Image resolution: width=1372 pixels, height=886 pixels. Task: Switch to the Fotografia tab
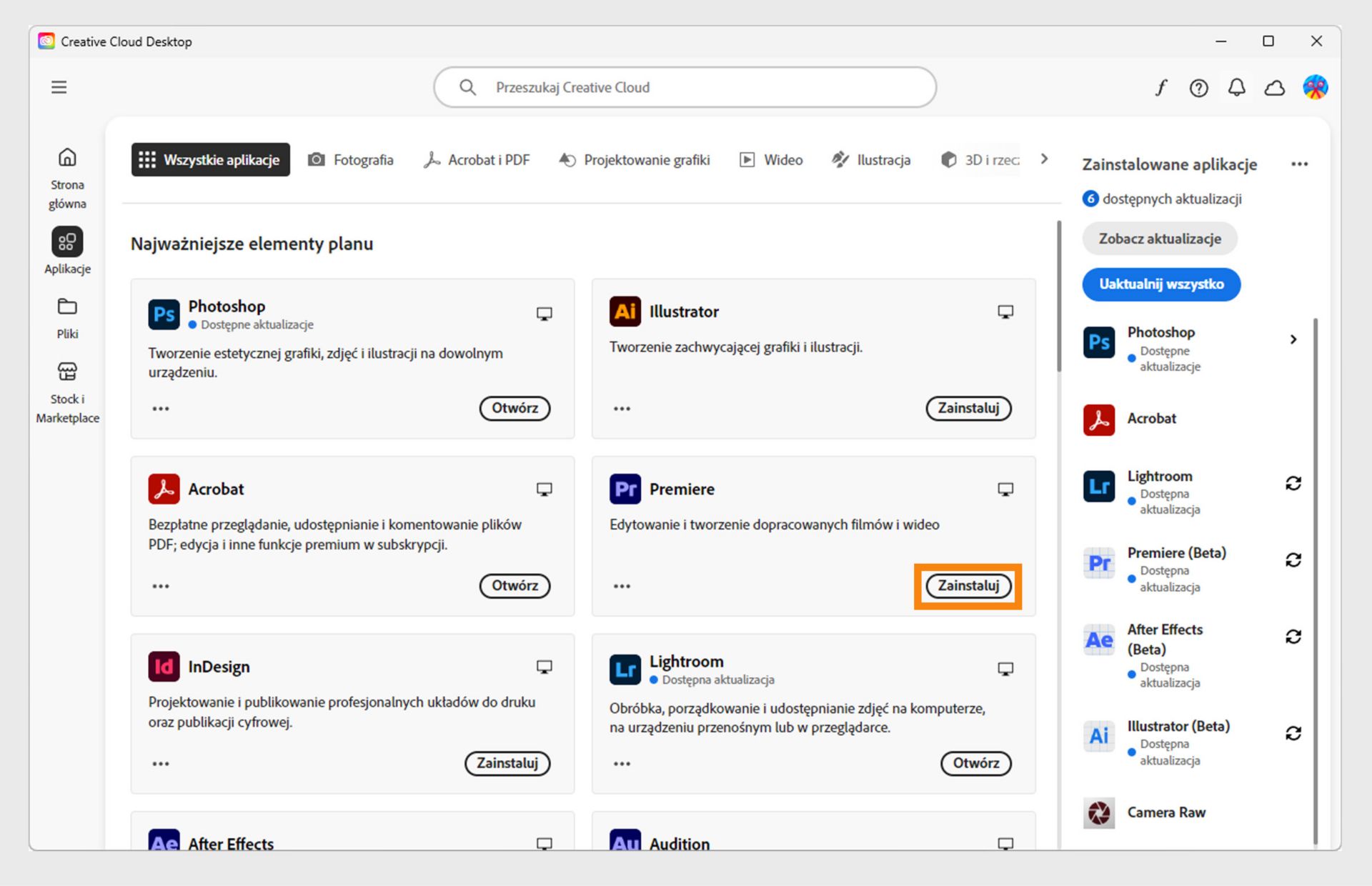click(351, 159)
